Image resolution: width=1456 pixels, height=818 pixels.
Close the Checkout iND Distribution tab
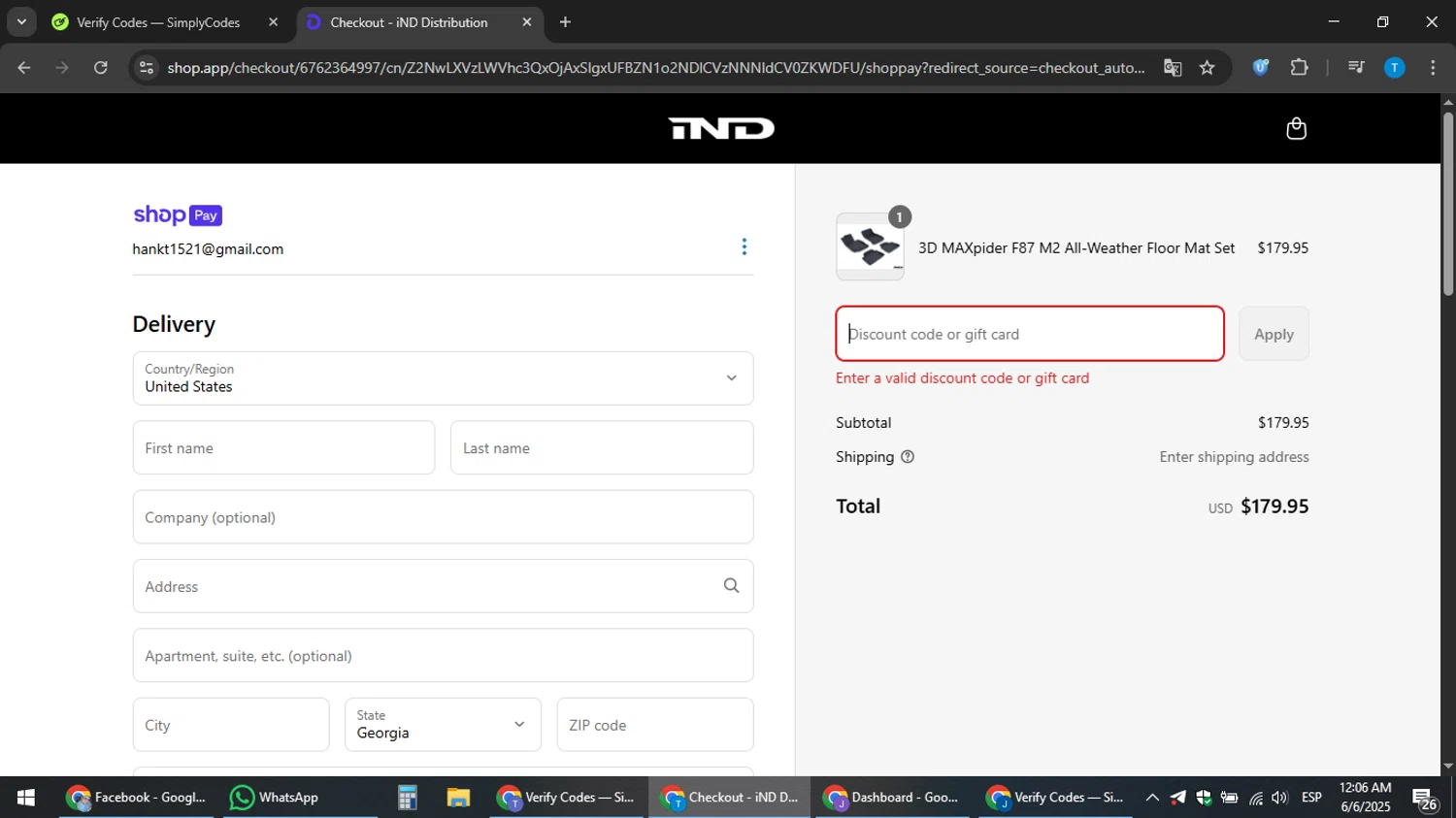(x=527, y=21)
